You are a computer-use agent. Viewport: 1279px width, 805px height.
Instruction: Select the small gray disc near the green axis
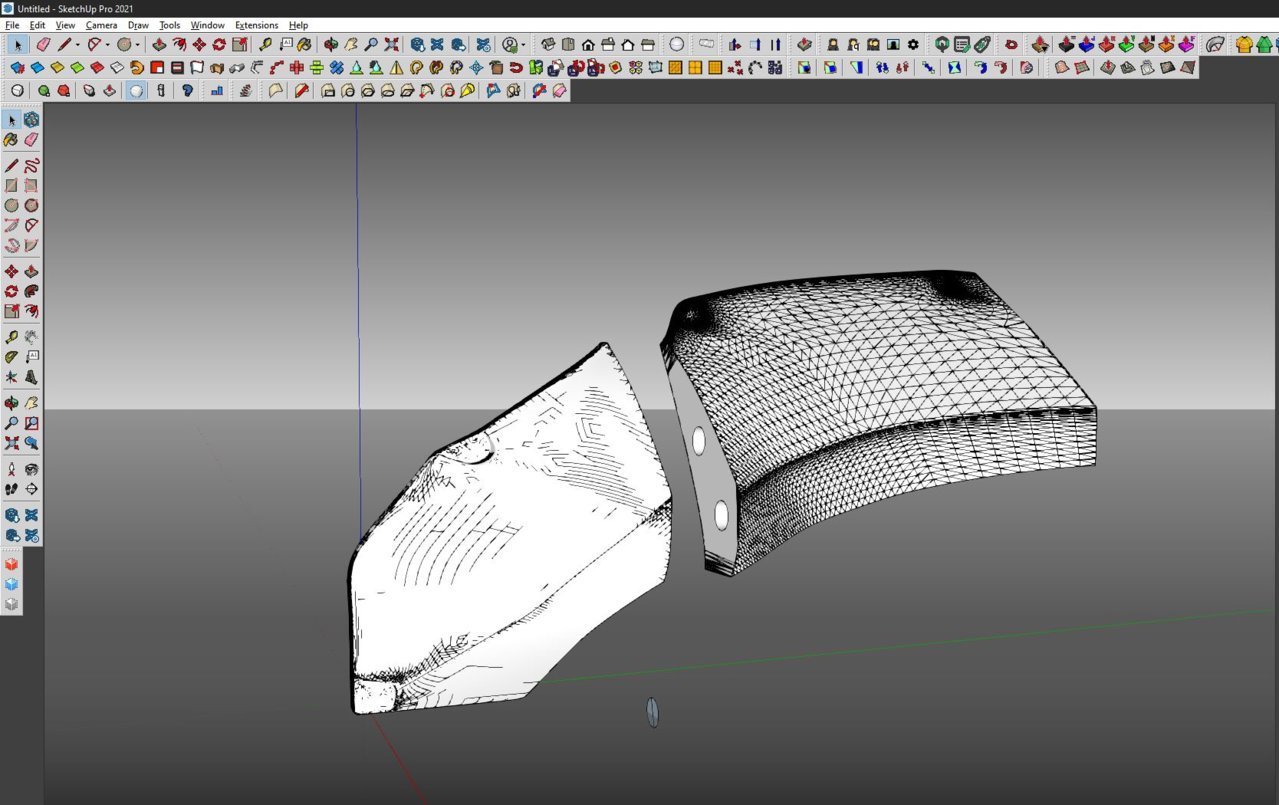click(652, 712)
